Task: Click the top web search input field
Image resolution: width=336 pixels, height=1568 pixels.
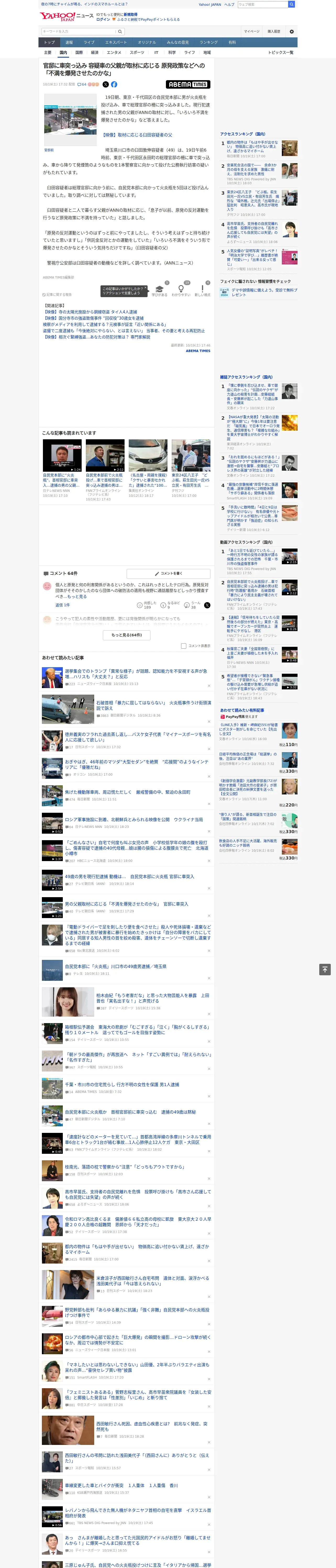Action: point(263,4)
